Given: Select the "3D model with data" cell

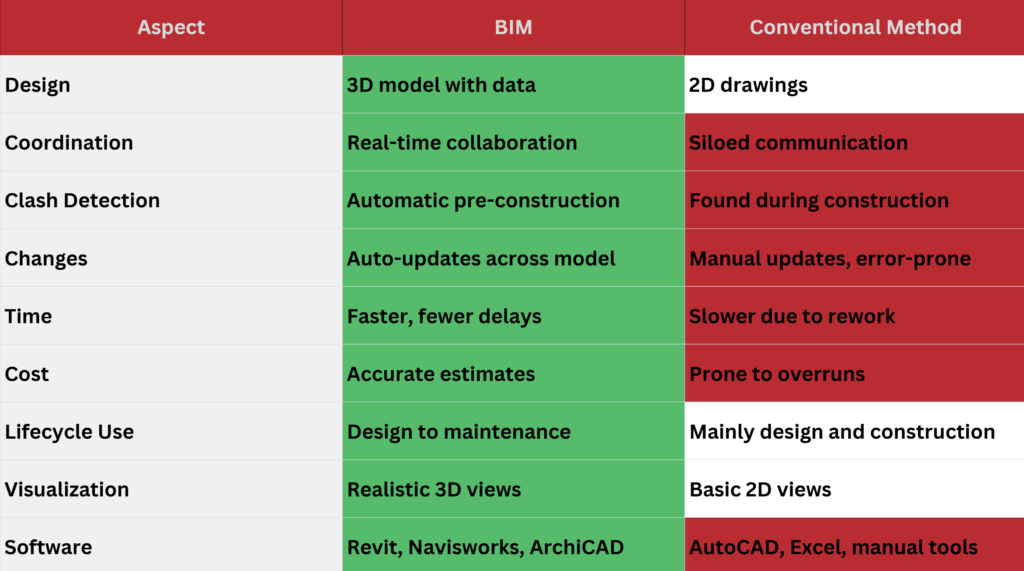Looking at the screenshot, I should 441,85.
